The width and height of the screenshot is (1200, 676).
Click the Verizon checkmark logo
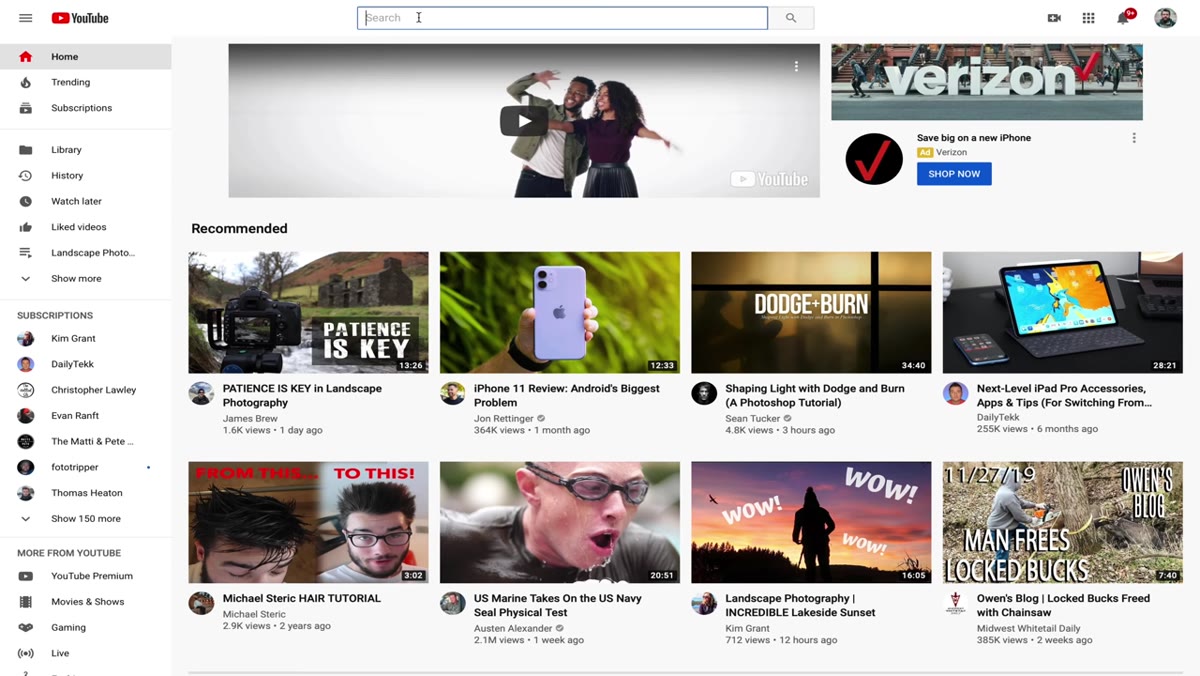pos(874,158)
